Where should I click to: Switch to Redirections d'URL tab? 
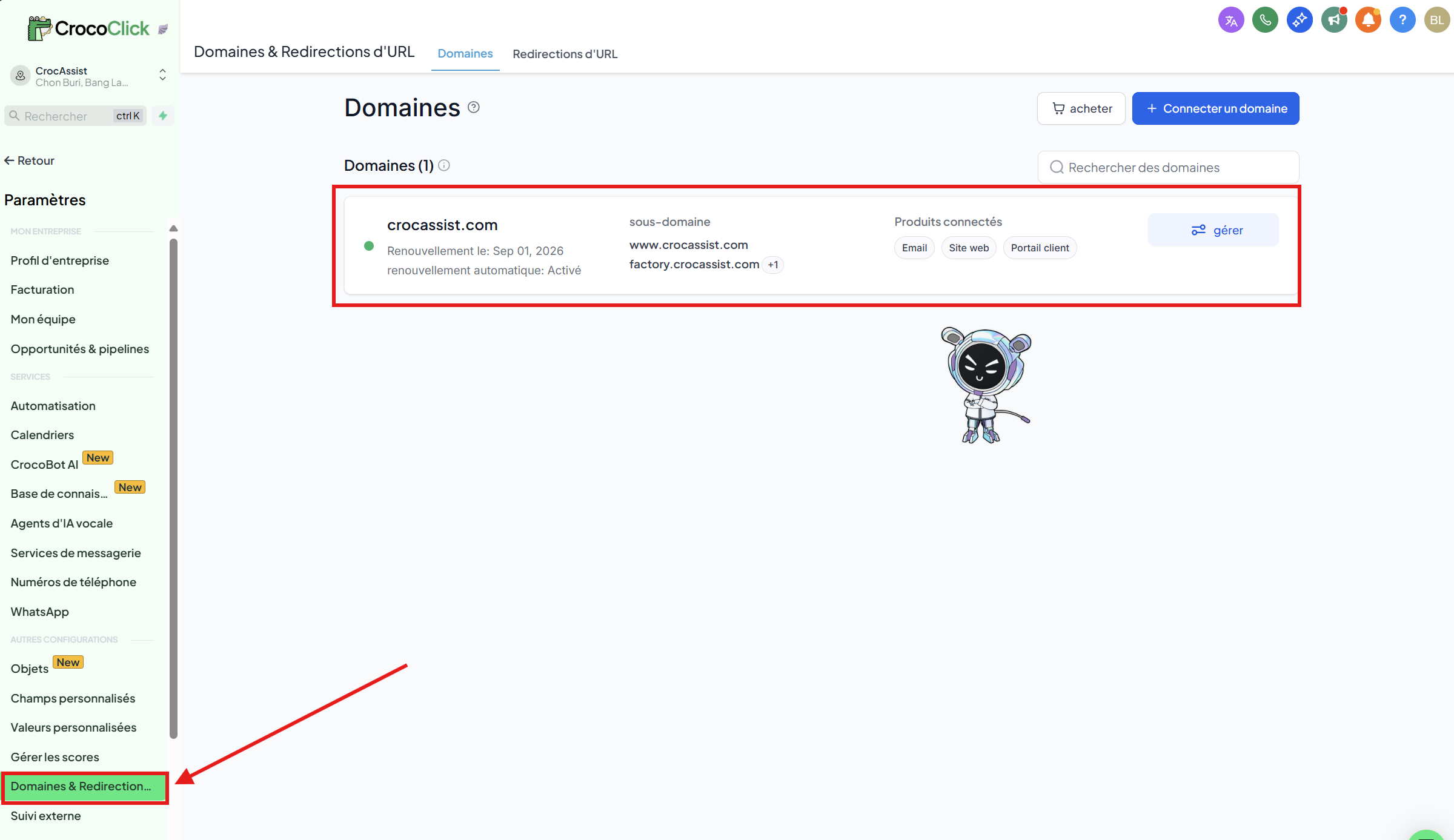pyautogui.click(x=565, y=54)
